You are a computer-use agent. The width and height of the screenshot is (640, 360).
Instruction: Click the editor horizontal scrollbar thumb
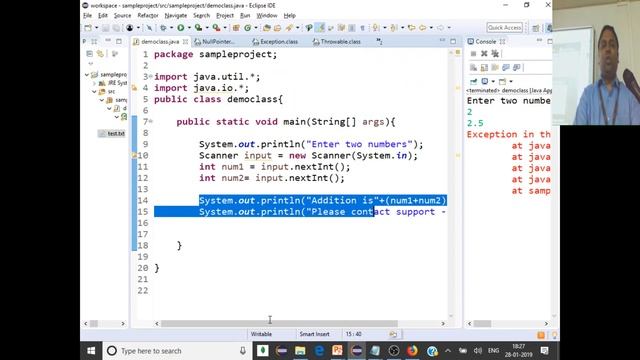(279, 324)
